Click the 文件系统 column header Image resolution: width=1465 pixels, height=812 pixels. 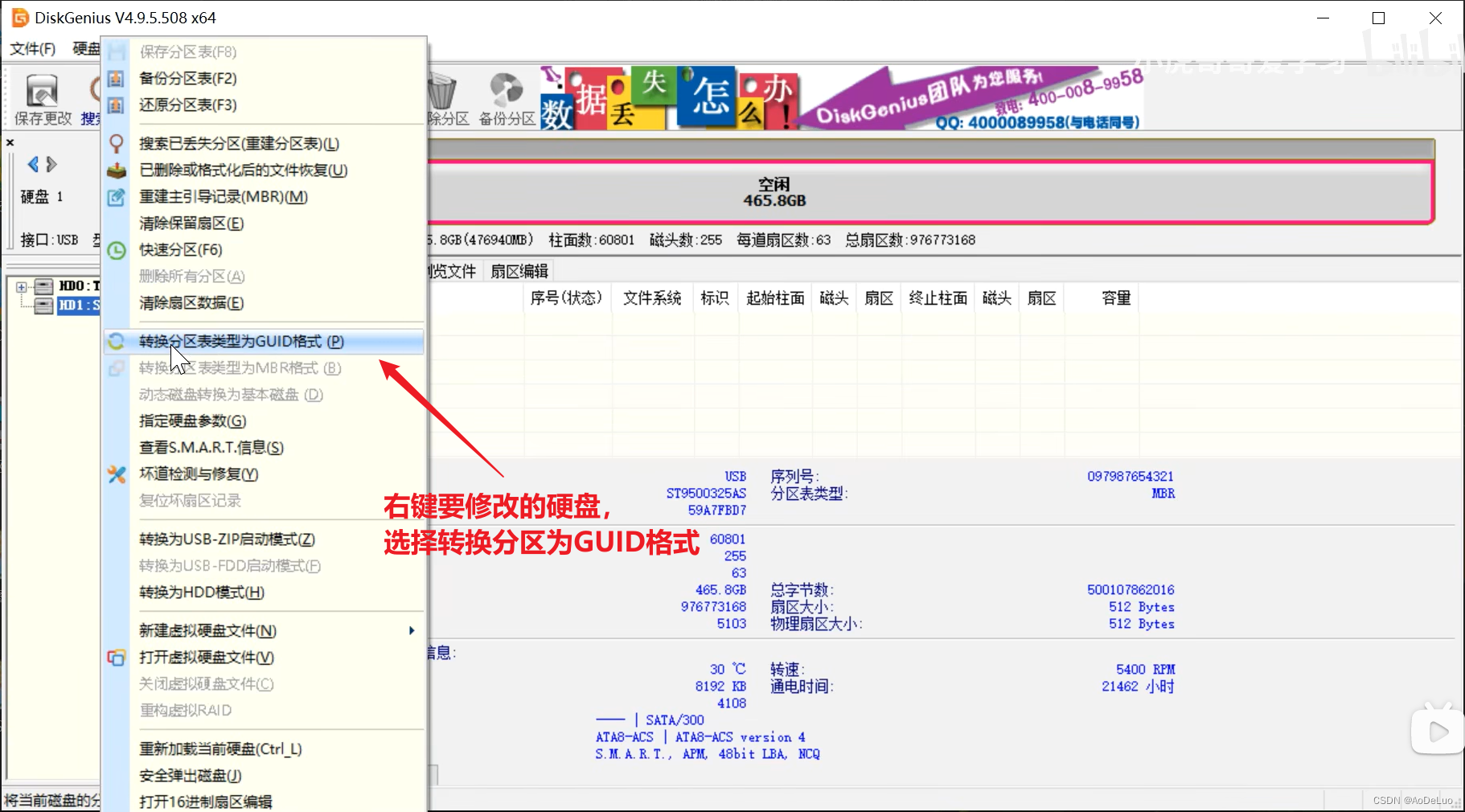pyautogui.click(x=652, y=298)
